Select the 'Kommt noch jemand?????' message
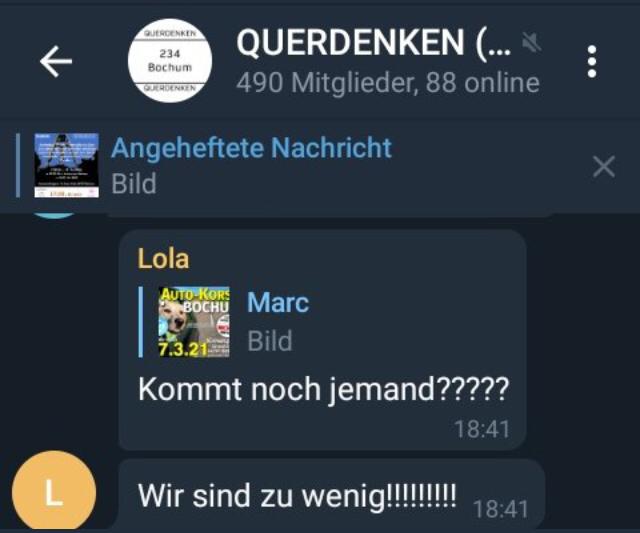This screenshot has height=533, width=640. (323, 389)
